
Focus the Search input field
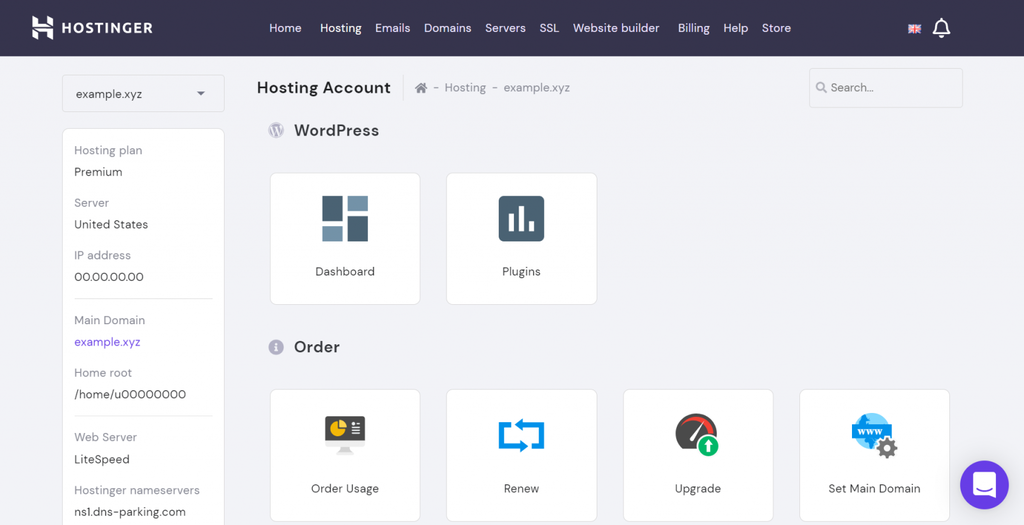click(886, 88)
